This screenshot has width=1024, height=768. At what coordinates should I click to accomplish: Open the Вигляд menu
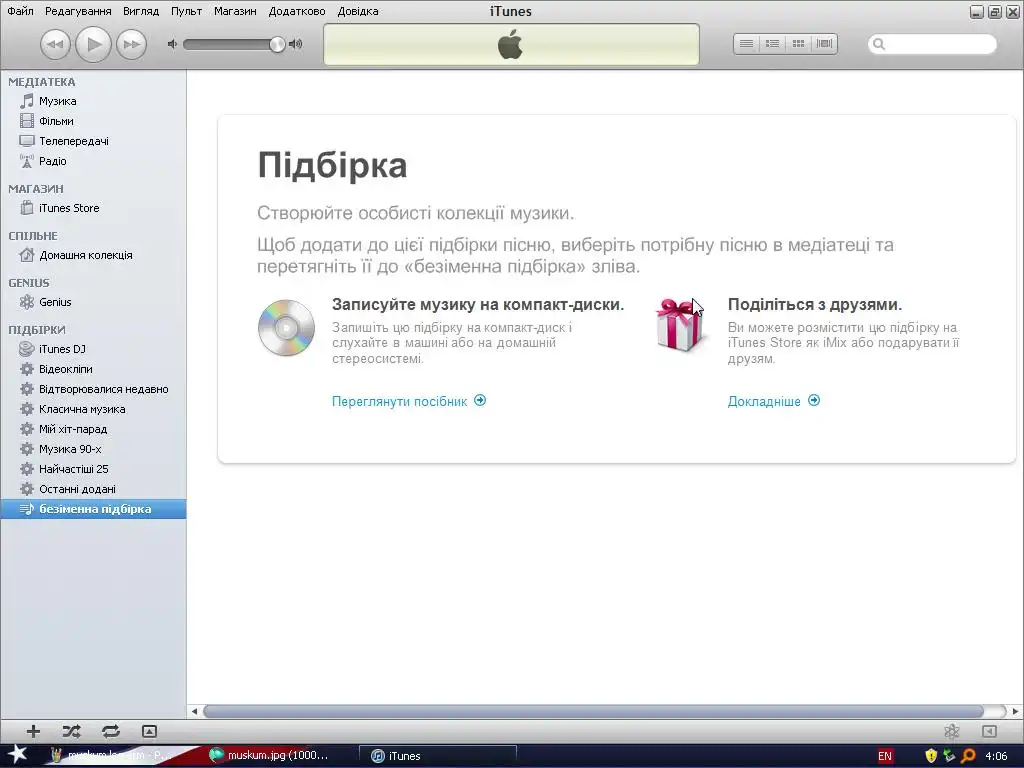click(141, 11)
